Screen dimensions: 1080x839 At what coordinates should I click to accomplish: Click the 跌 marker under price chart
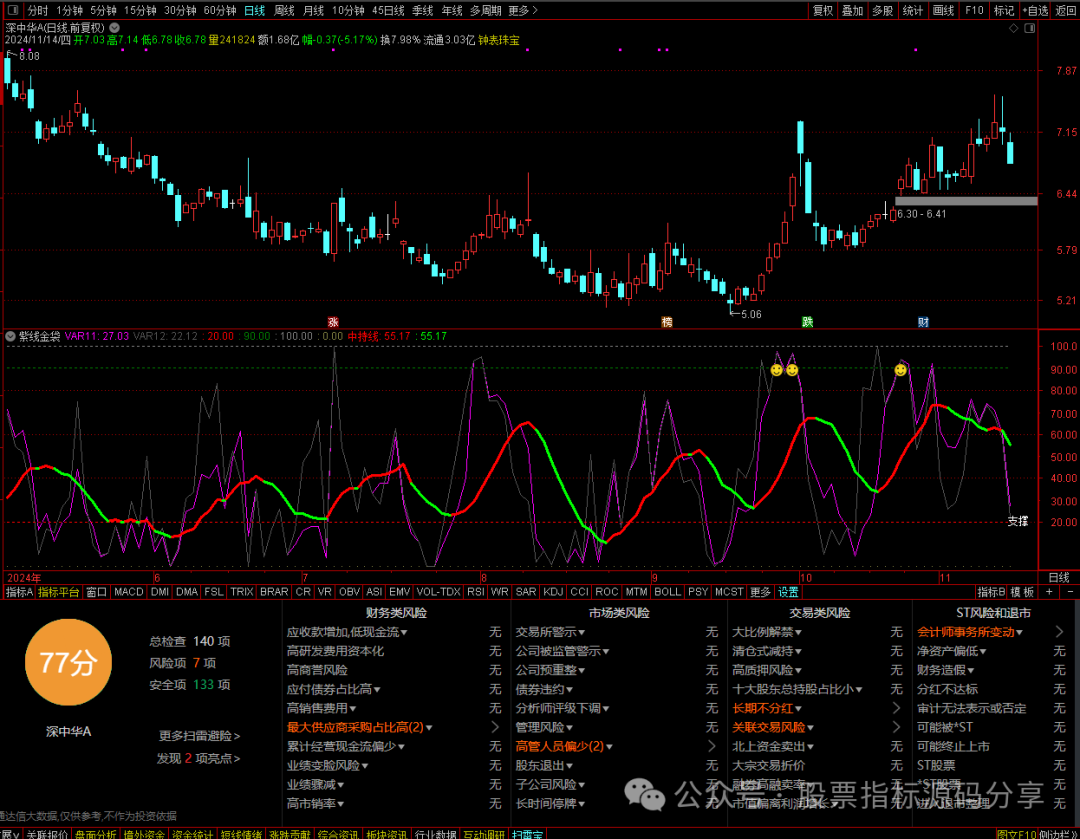[807, 322]
